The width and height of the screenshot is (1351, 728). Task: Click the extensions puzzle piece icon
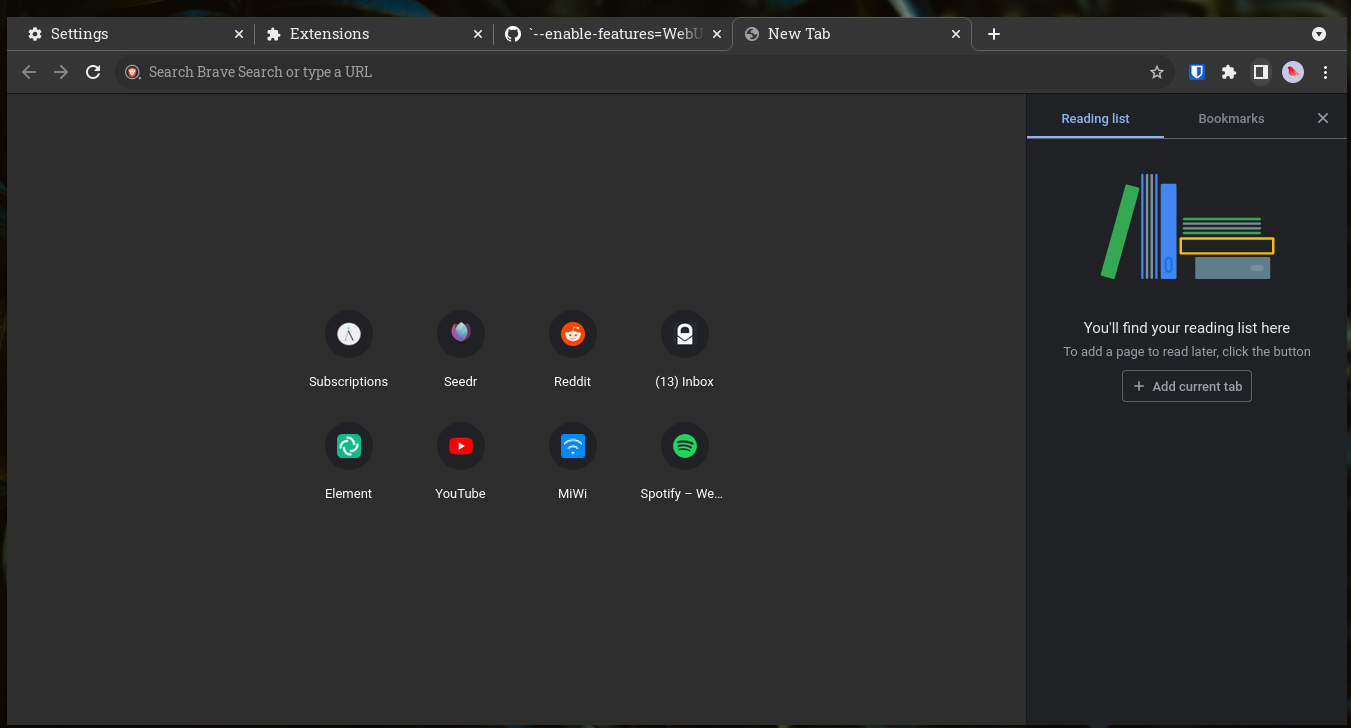pos(1228,72)
